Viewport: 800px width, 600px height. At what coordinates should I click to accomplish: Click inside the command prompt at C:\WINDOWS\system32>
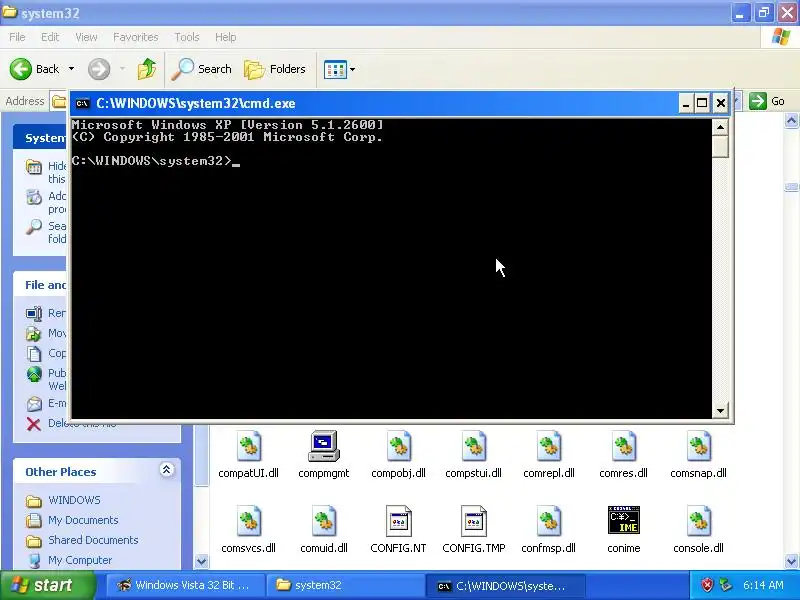(156, 161)
